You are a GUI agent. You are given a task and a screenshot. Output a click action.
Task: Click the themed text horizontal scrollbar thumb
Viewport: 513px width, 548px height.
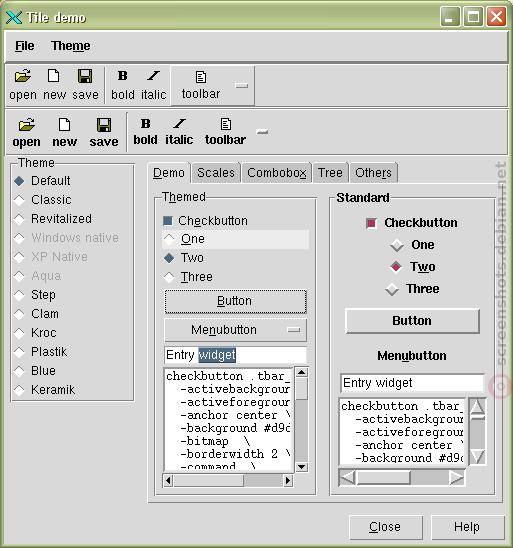[208, 481]
